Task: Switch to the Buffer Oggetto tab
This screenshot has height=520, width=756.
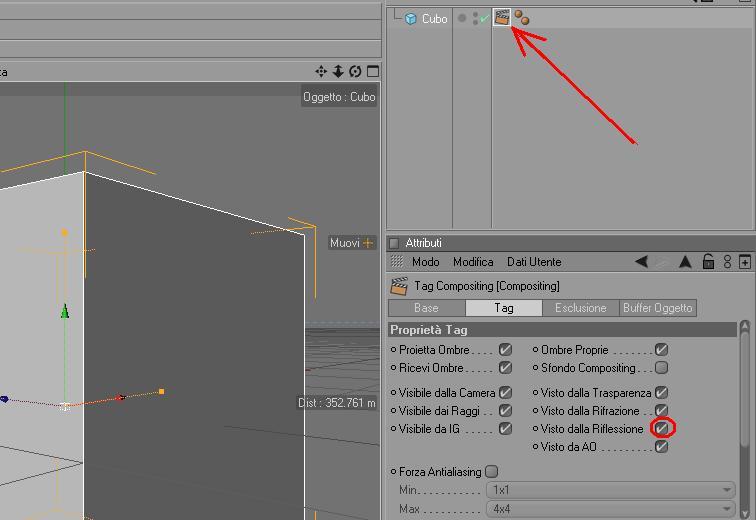Action: [x=658, y=308]
